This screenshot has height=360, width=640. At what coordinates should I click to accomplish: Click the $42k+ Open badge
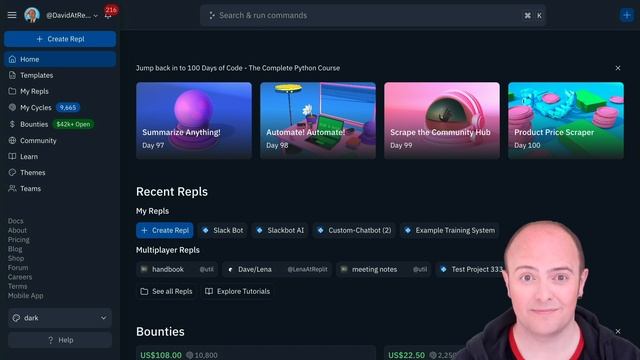click(73, 124)
